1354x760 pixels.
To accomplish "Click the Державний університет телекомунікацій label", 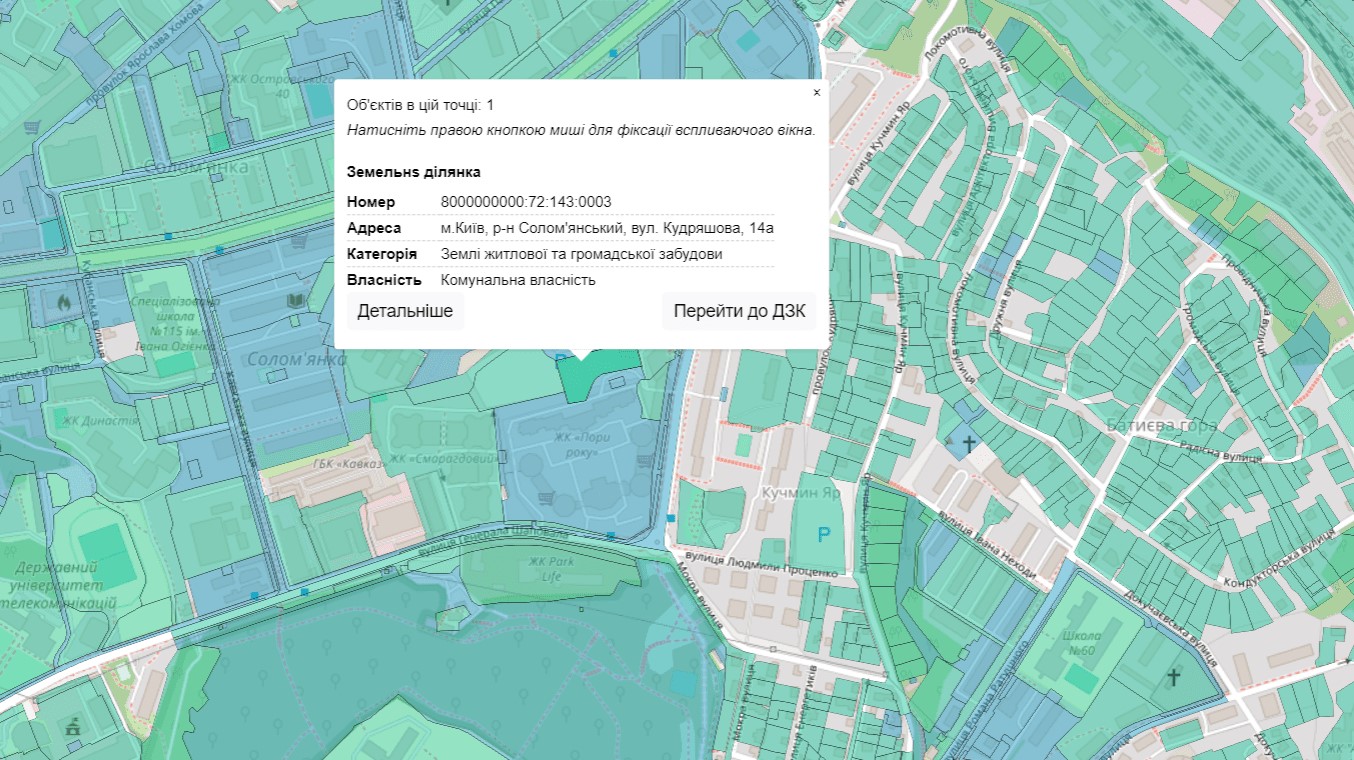I will (58, 586).
